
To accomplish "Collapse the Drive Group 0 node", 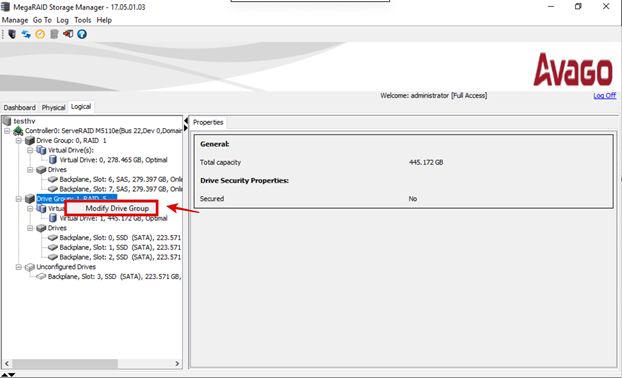I will point(19,140).
